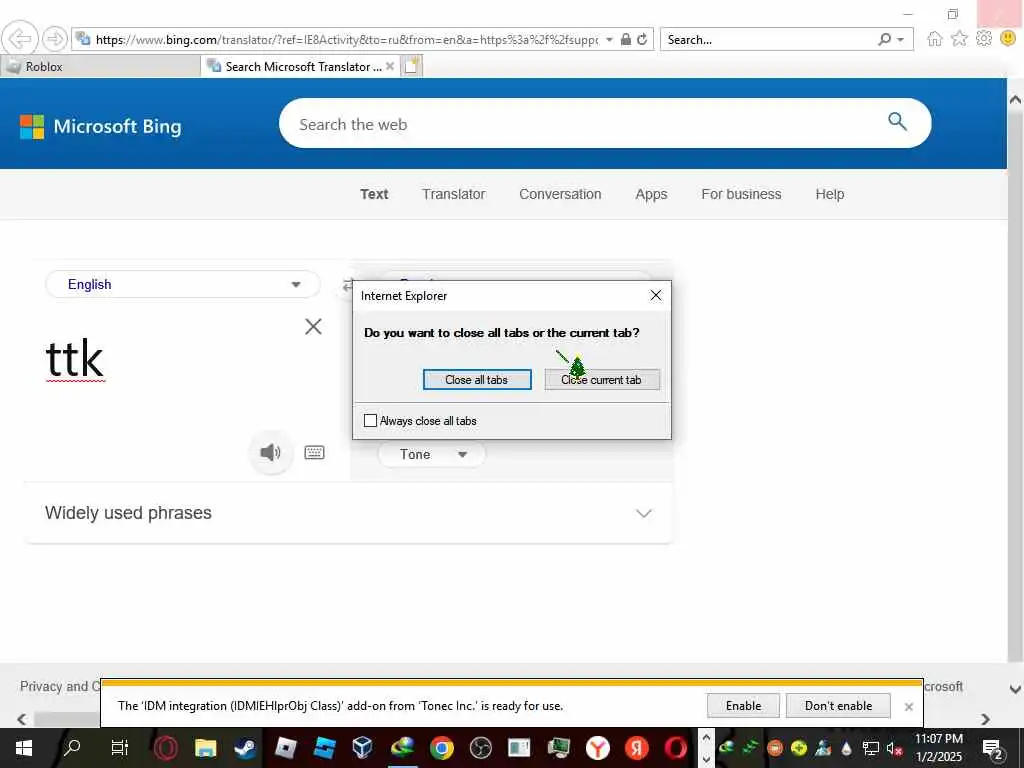Click the smiley feedback icon
Image resolution: width=1024 pixels, height=768 pixels.
pos(1008,39)
